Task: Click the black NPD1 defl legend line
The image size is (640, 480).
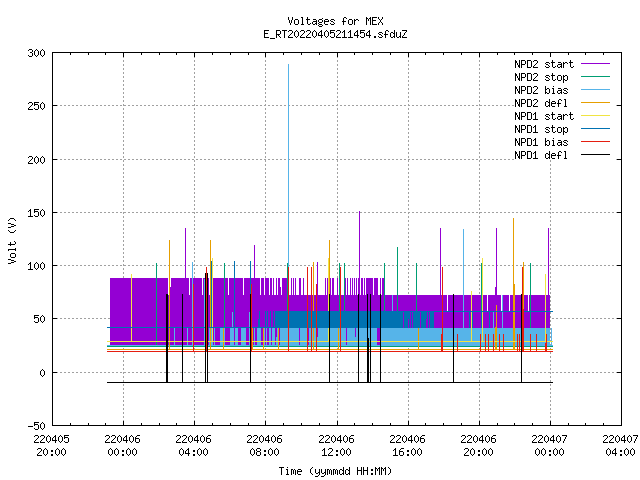Action: [596, 155]
